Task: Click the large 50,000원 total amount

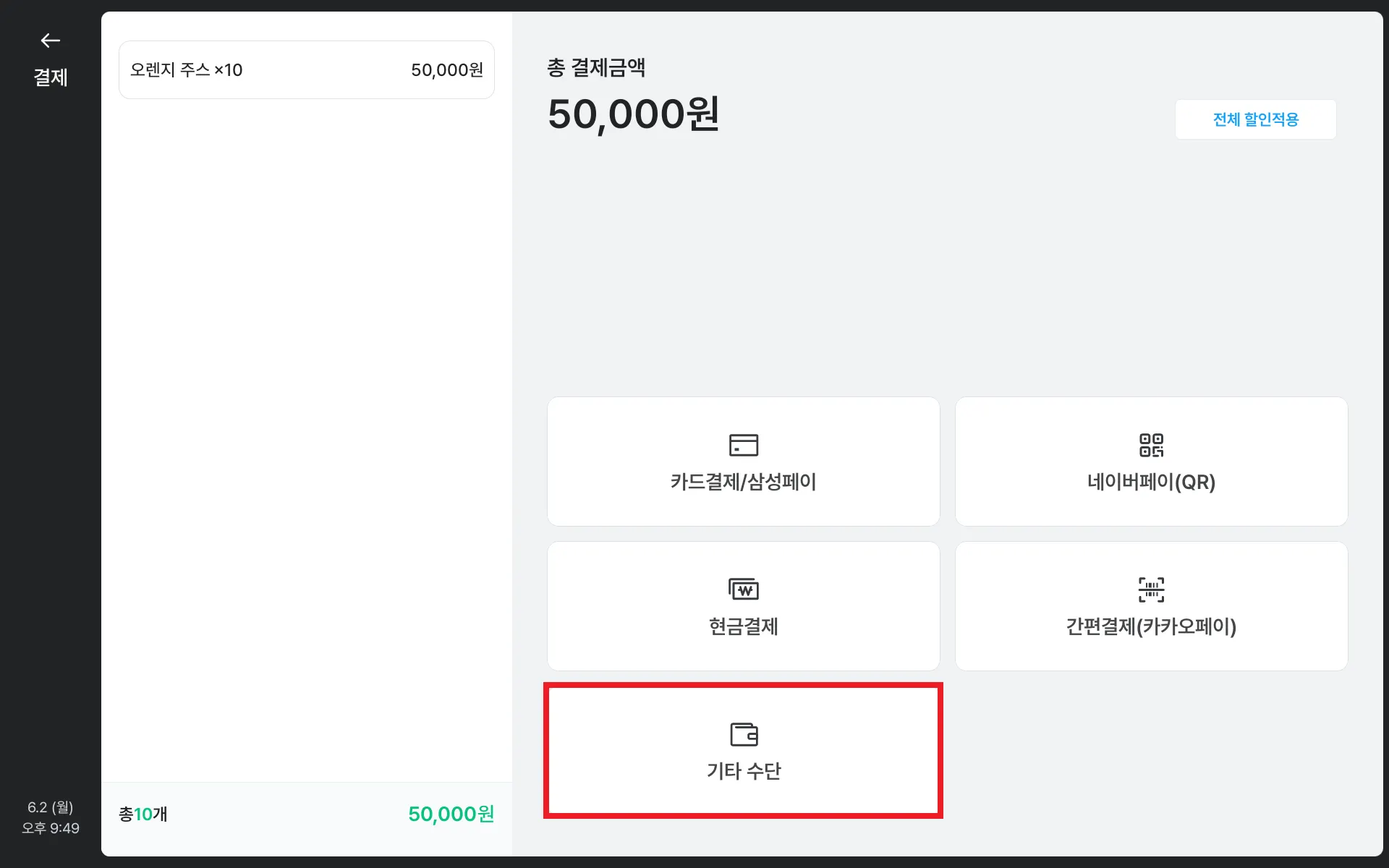Action: point(633,114)
